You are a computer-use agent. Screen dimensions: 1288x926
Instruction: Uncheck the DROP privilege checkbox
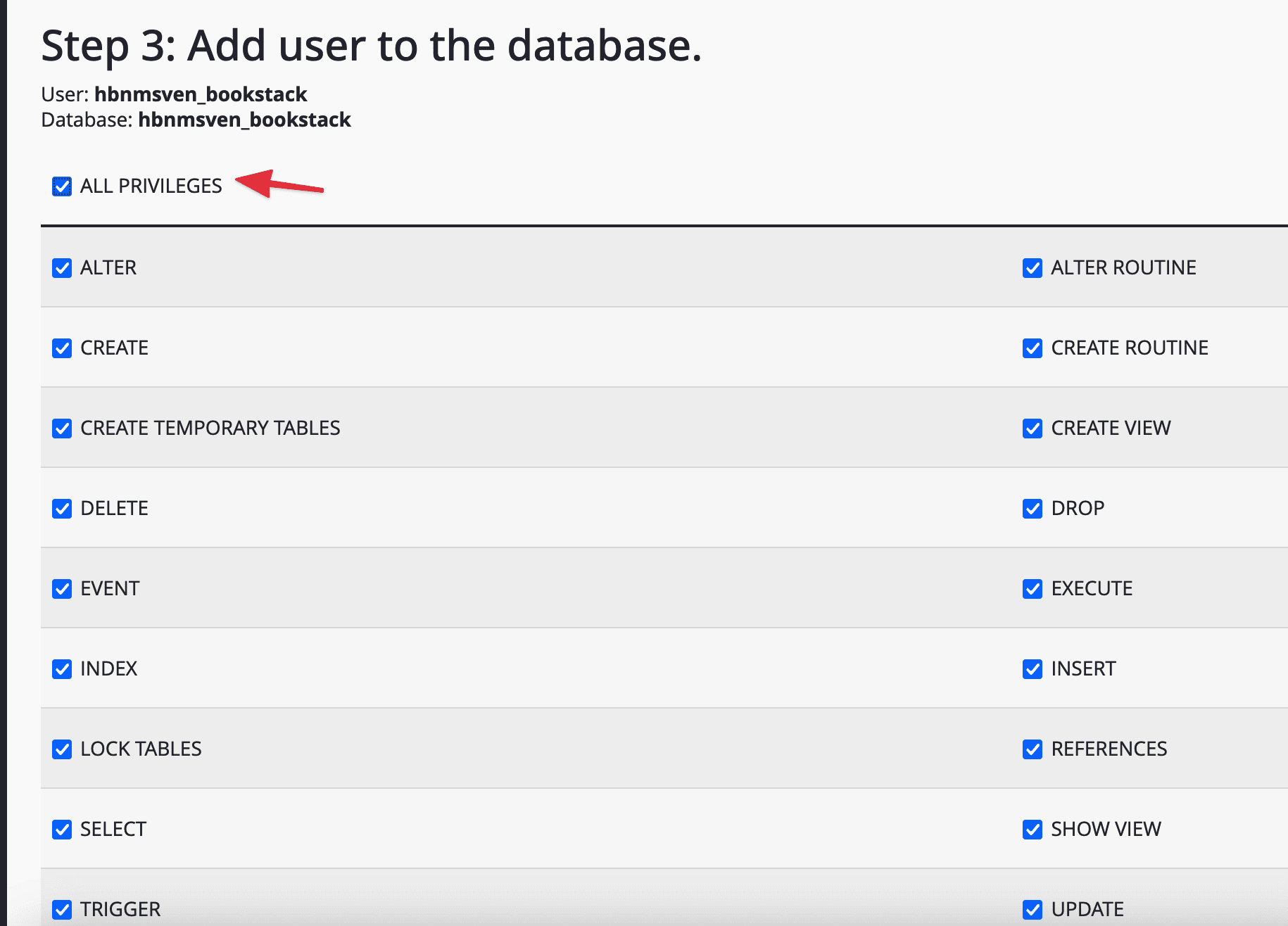1033,509
